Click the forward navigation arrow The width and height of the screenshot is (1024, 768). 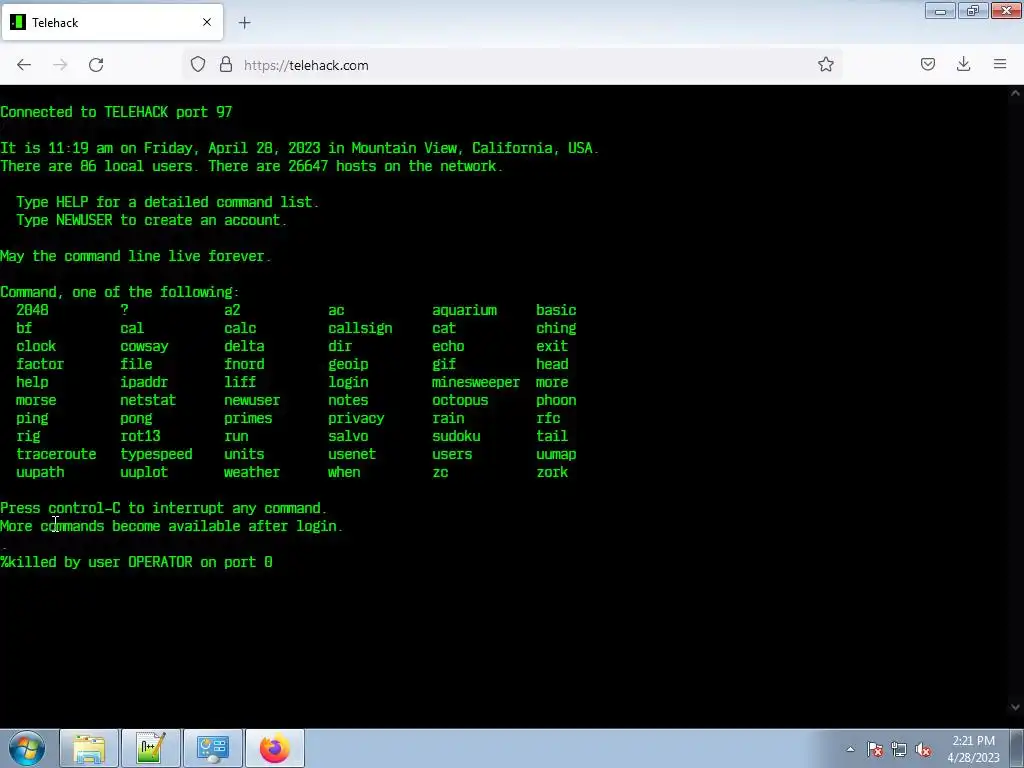60,65
